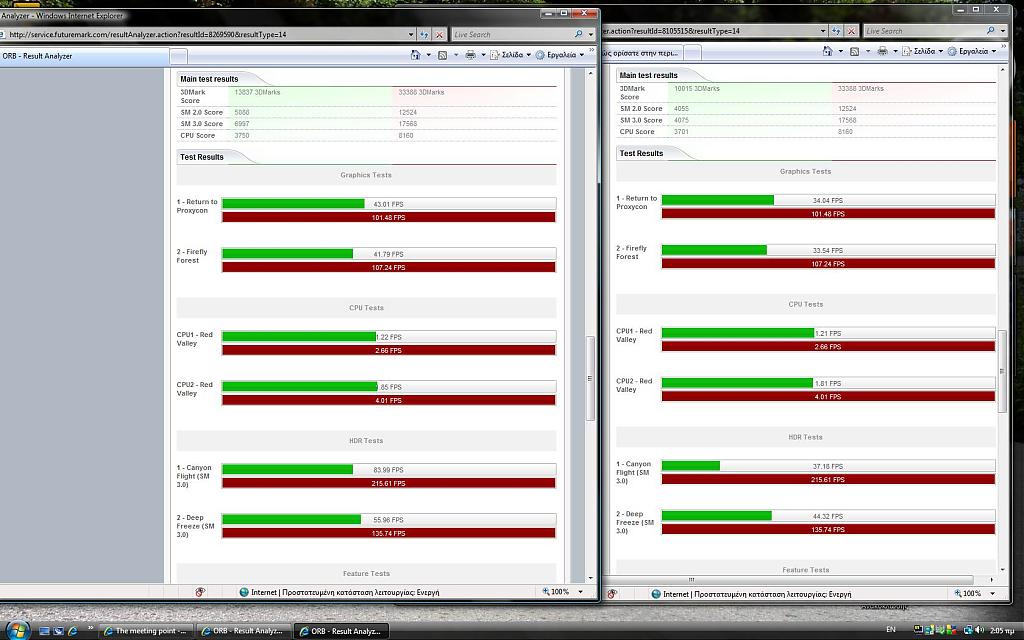Open Home dropdown arrow in left window
Image resolution: width=1024 pixels, height=640 pixels.
pos(428,55)
